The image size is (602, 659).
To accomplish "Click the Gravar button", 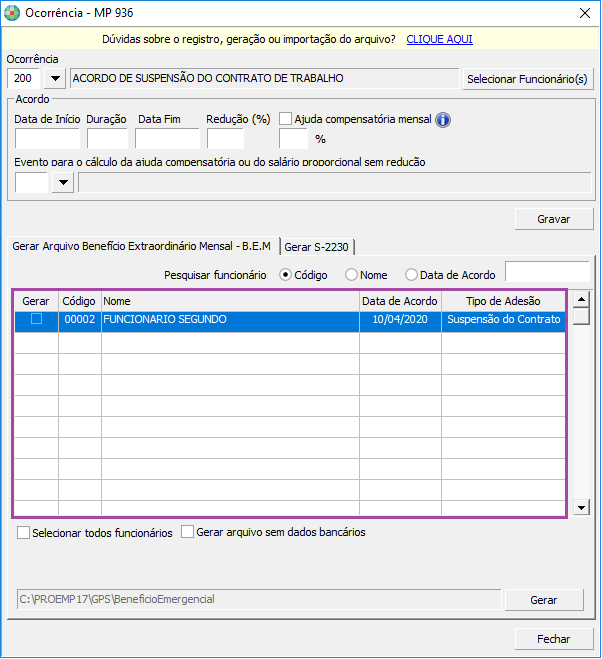I will 554,219.
